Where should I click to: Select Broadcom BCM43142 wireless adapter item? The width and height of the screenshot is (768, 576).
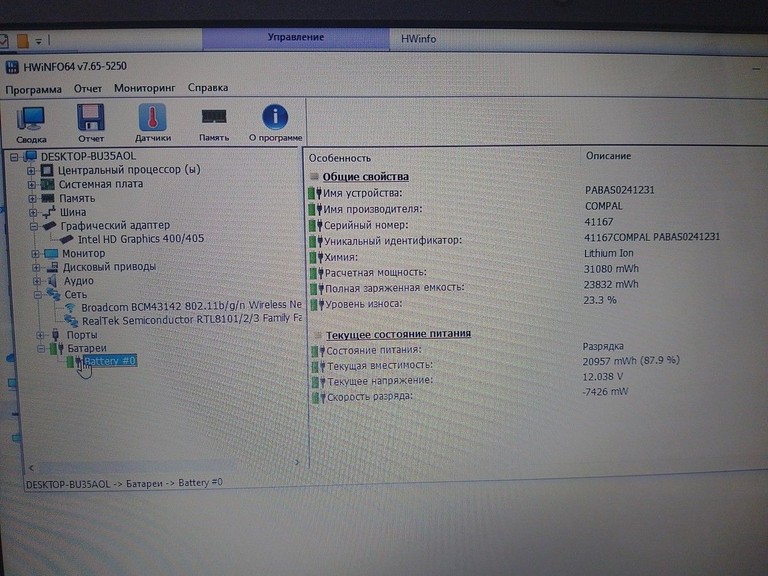(x=192, y=306)
